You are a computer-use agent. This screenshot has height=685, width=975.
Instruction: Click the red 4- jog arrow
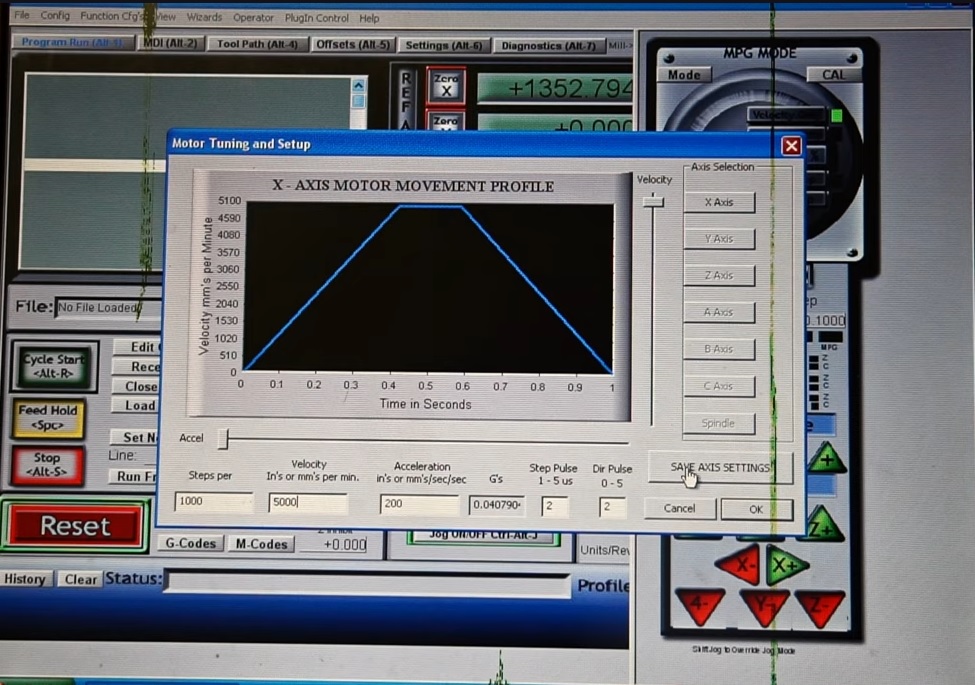699,606
